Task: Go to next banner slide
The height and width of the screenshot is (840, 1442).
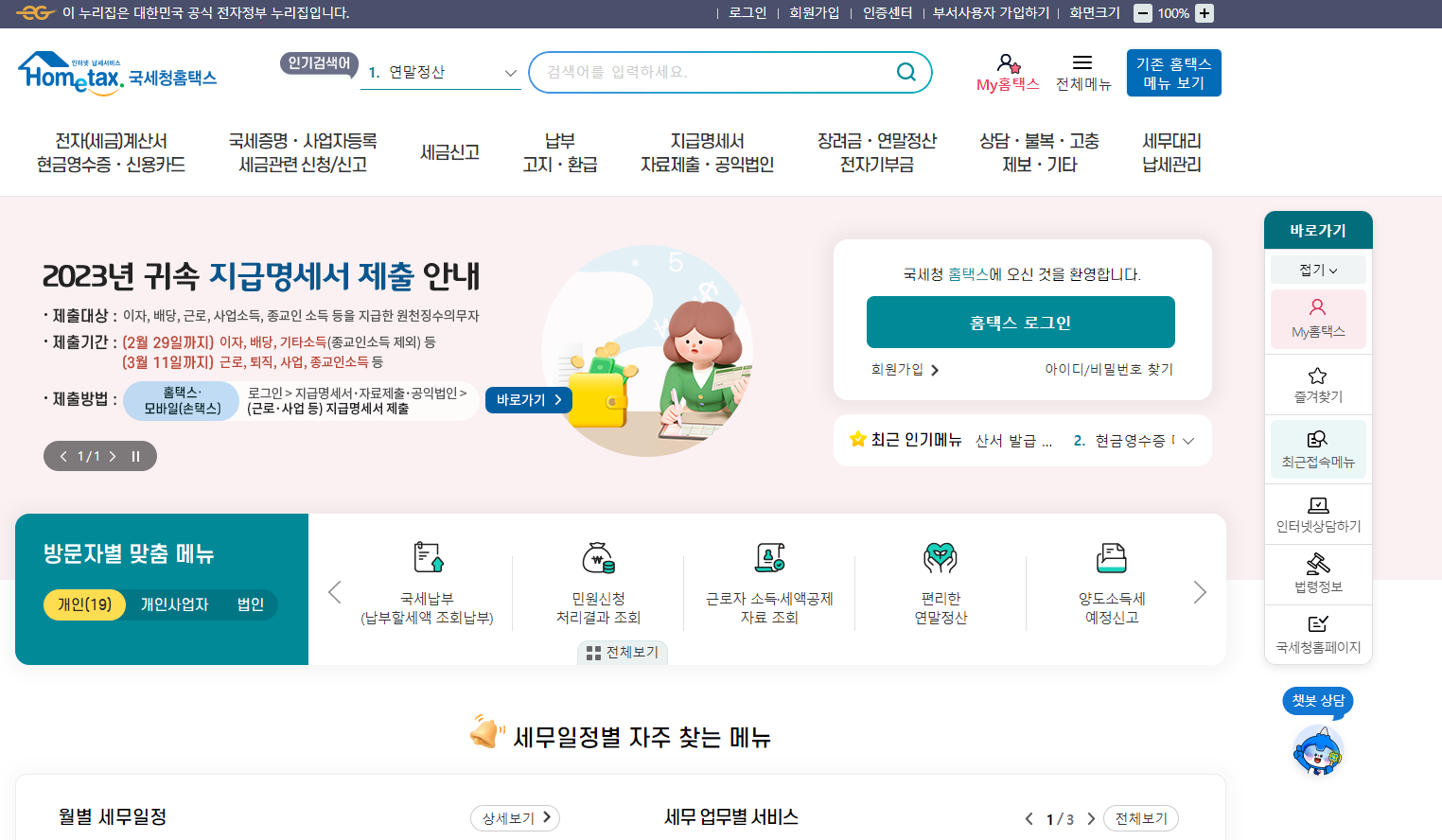Action: pyautogui.click(x=112, y=456)
